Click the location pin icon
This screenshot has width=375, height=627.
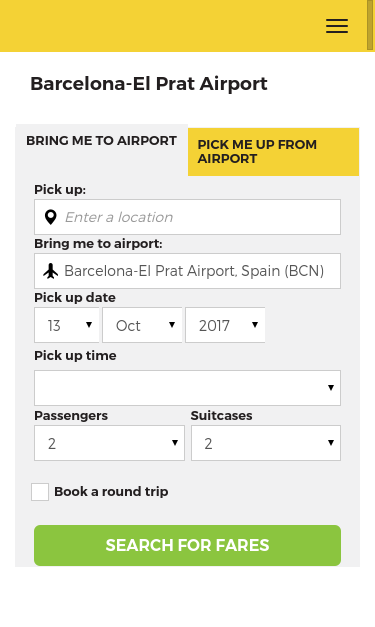tap(50, 217)
